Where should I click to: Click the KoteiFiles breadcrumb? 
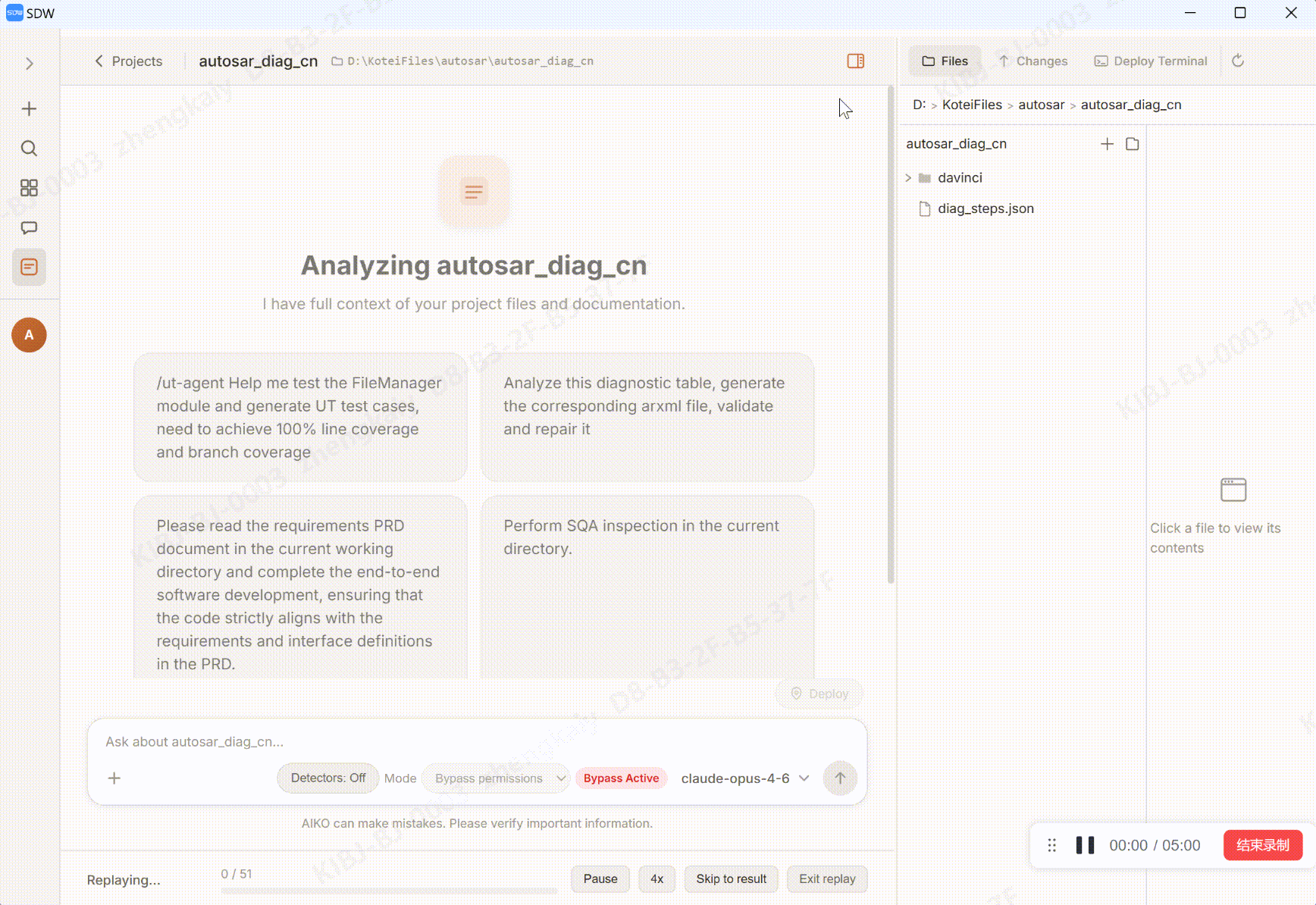coord(972,105)
